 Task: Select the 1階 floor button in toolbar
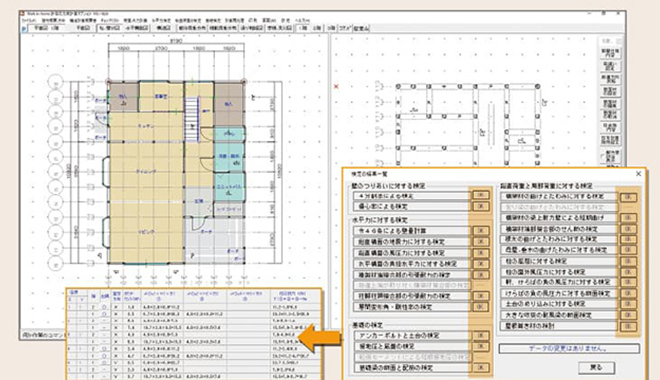(303, 28)
